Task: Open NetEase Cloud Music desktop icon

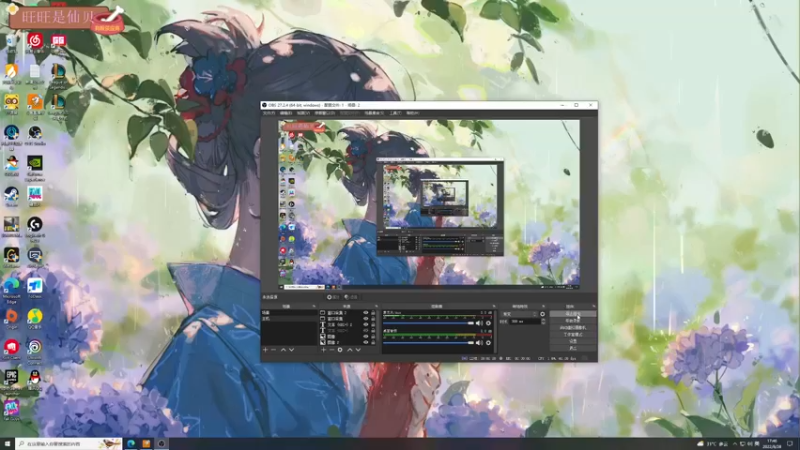Action: (x=35, y=42)
